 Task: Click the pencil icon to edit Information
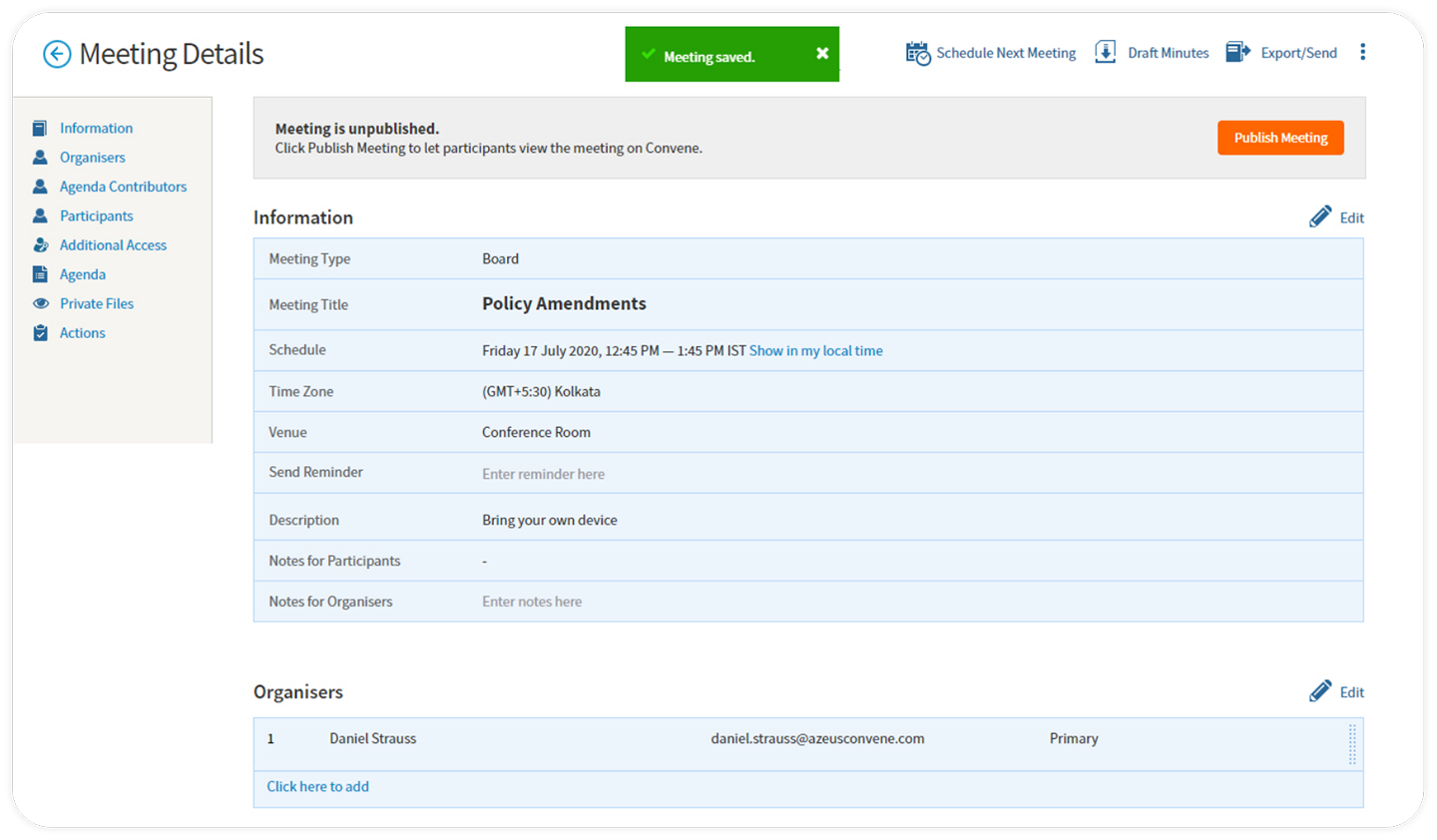1320,217
